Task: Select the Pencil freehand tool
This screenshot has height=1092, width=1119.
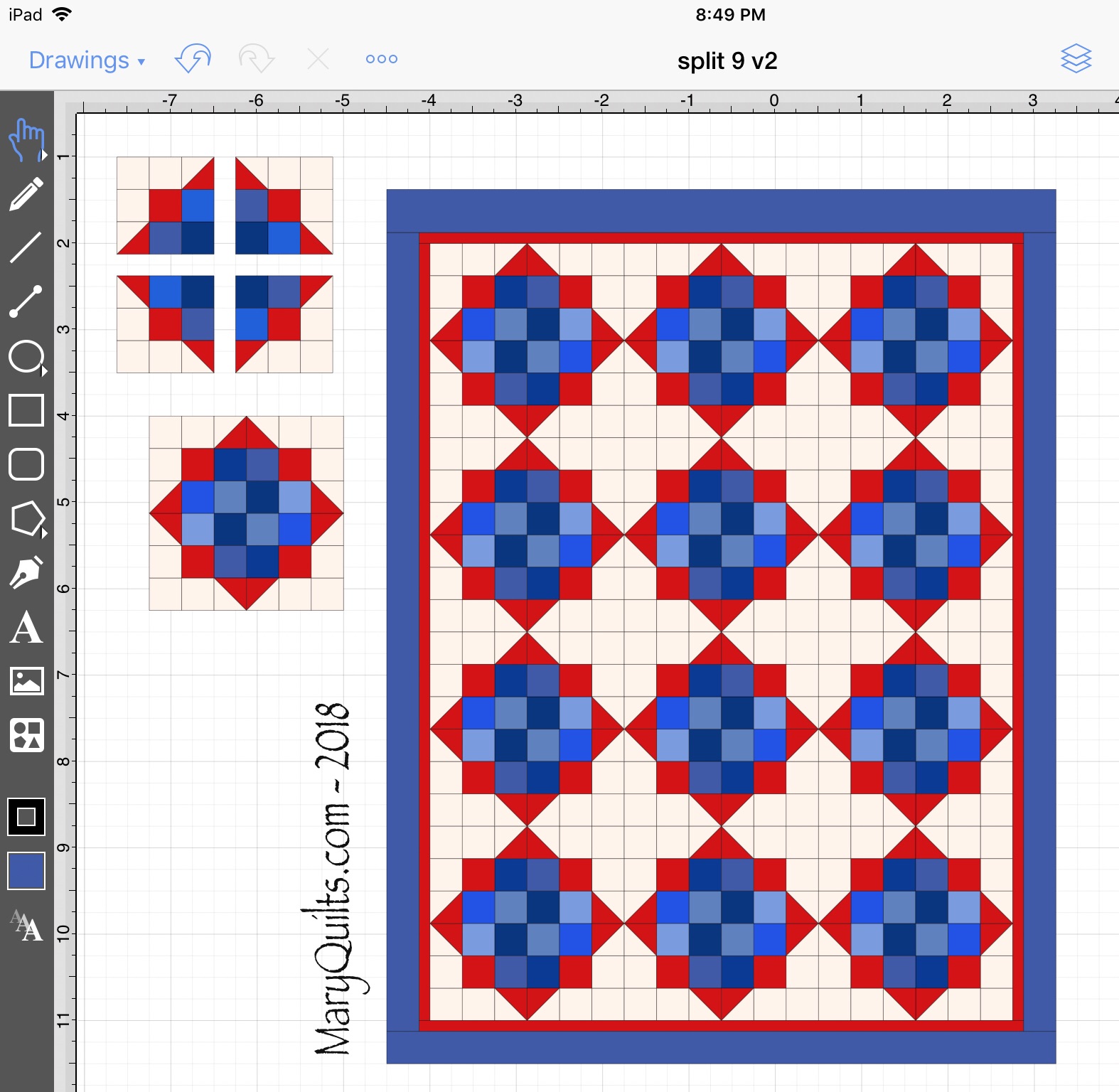Action: click(x=26, y=194)
